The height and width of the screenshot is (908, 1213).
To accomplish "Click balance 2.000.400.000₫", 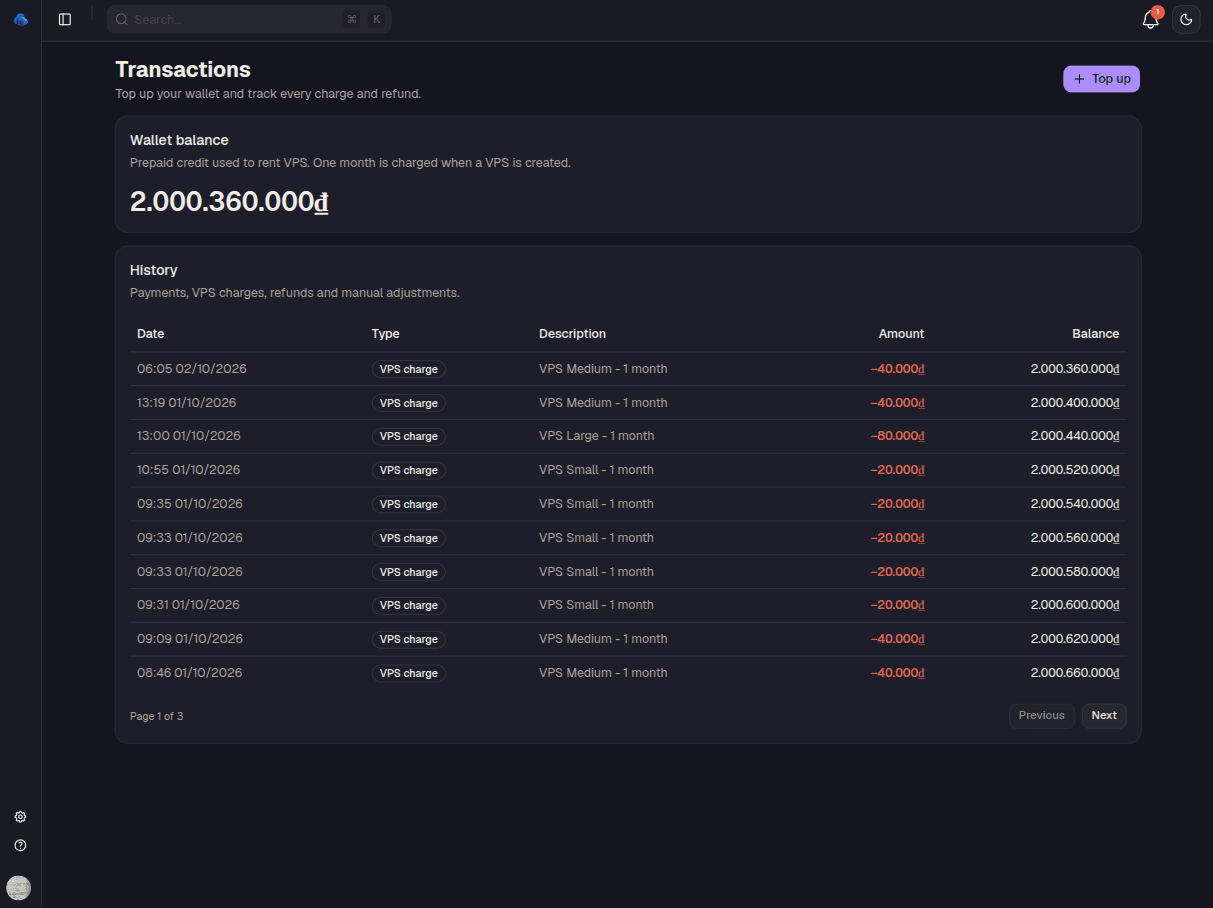I will (1075, 403).
